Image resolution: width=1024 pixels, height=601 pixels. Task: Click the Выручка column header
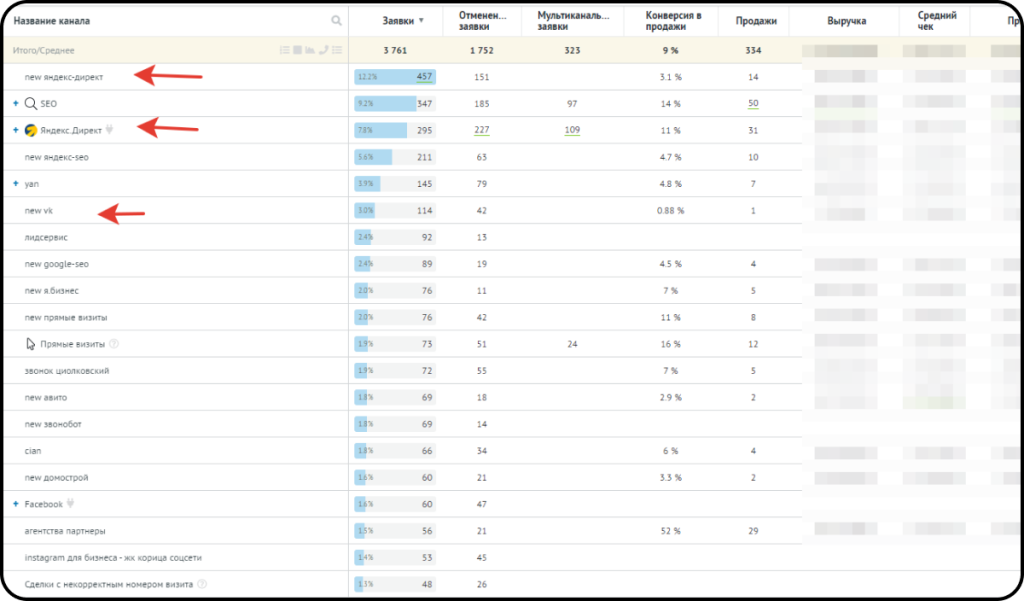(846, 21)
